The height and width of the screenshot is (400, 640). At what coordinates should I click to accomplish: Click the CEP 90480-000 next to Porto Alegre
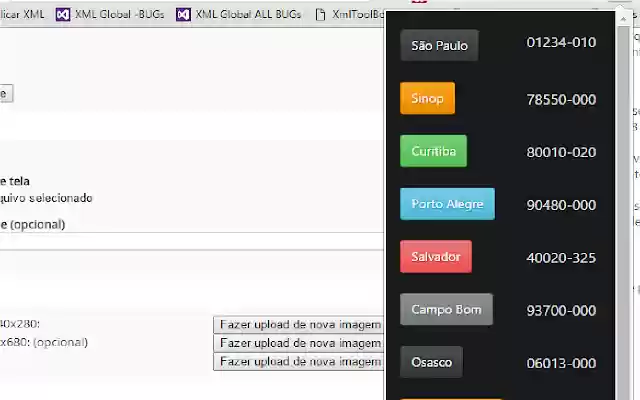tap(561, 205)
